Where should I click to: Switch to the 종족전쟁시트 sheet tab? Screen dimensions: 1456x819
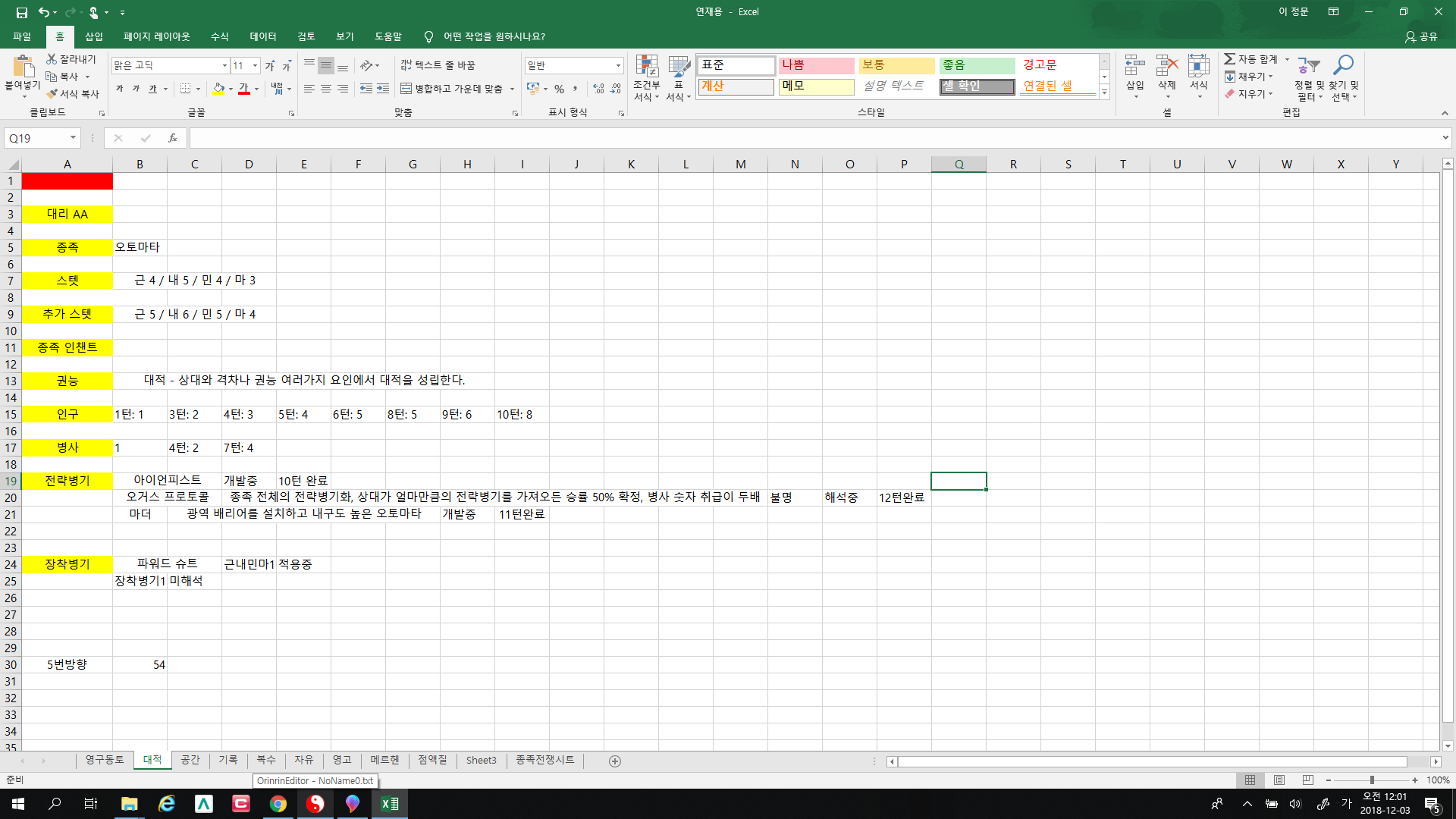[x=544, y=760]
